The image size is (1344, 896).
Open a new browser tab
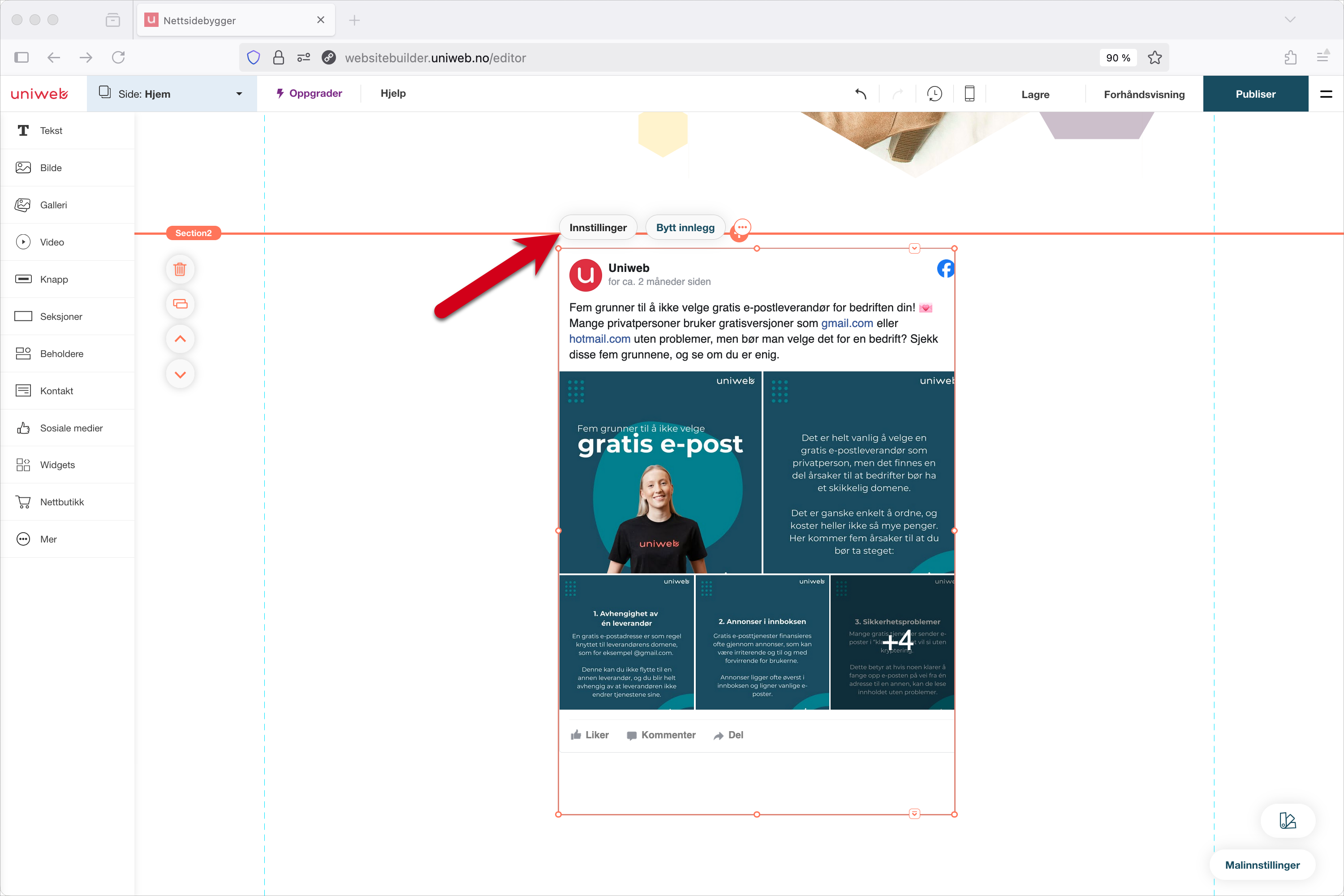(x=354, y=20)
